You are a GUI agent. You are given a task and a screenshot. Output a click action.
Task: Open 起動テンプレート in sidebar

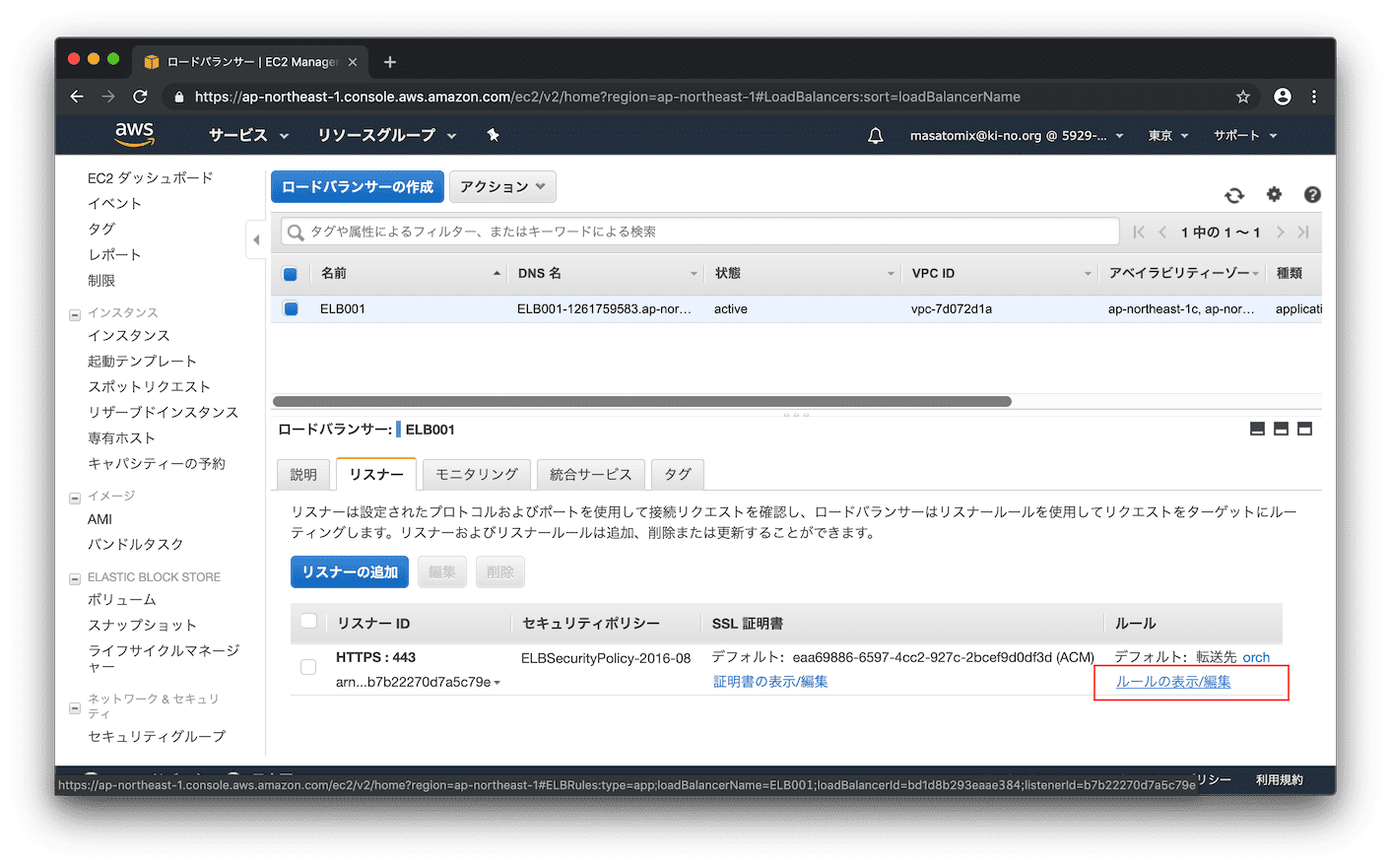[142, 361]
